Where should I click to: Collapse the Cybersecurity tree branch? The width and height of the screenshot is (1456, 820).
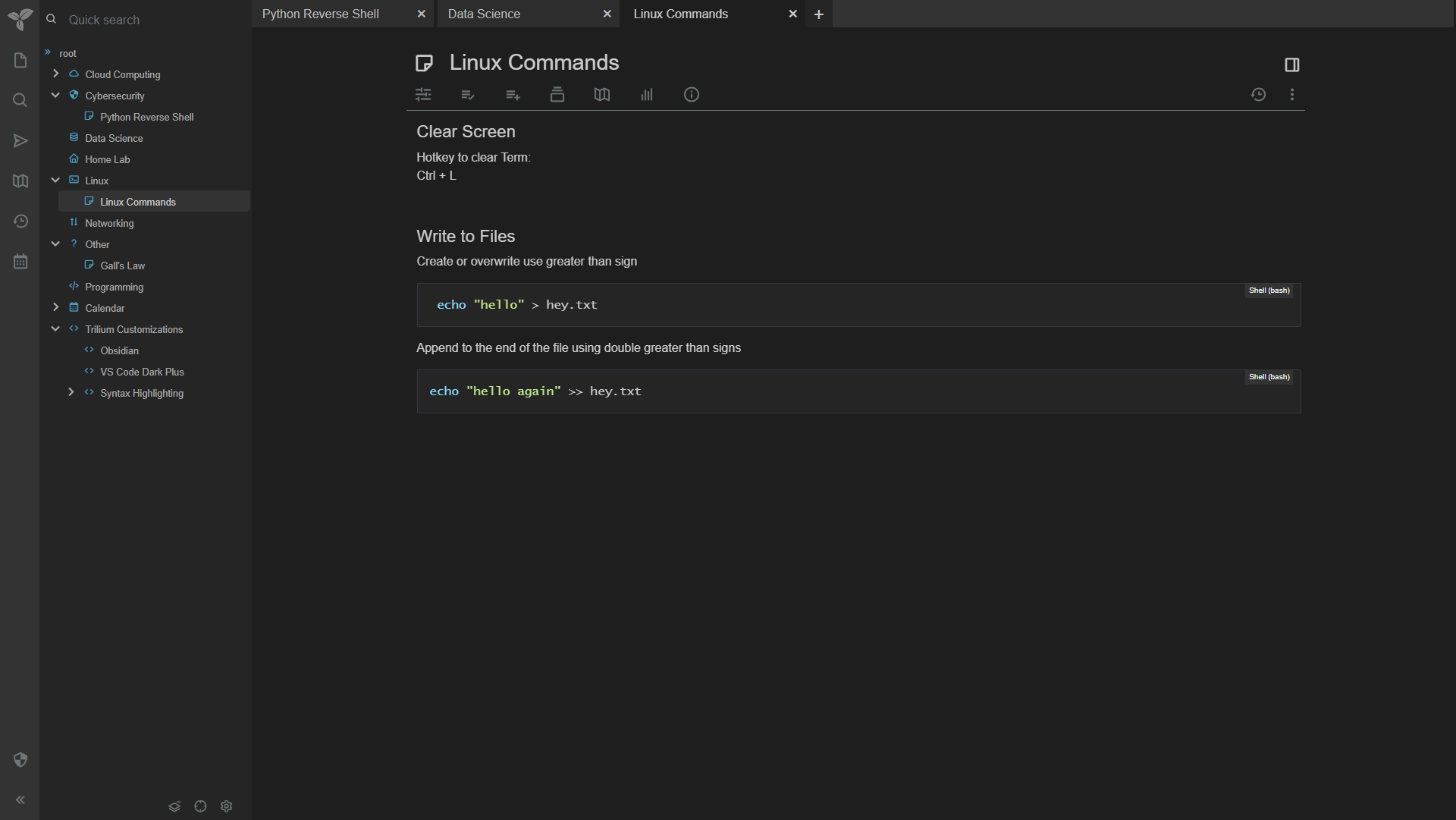click(55, 95)
